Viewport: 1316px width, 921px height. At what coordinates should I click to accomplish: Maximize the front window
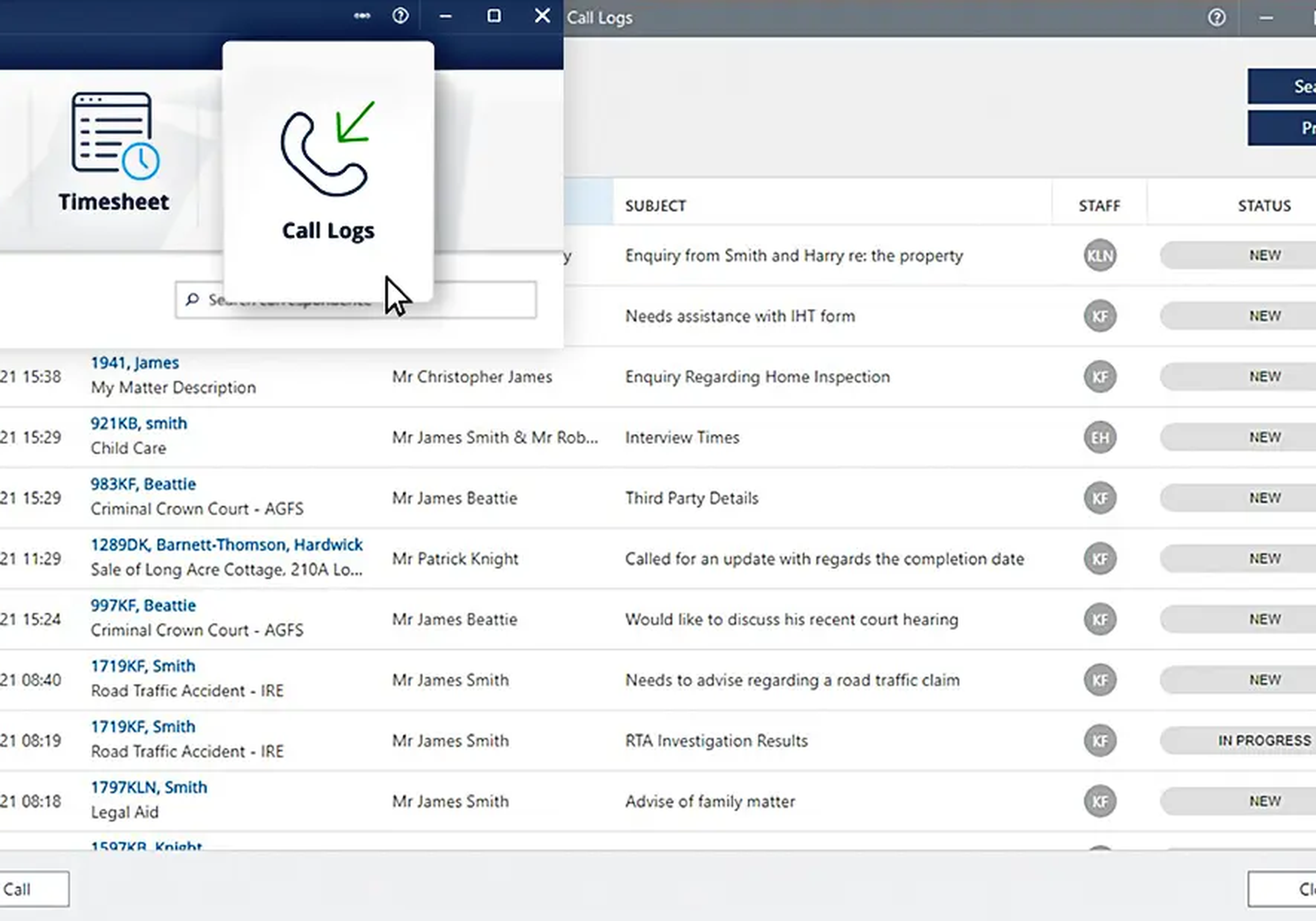click(493, 16)
